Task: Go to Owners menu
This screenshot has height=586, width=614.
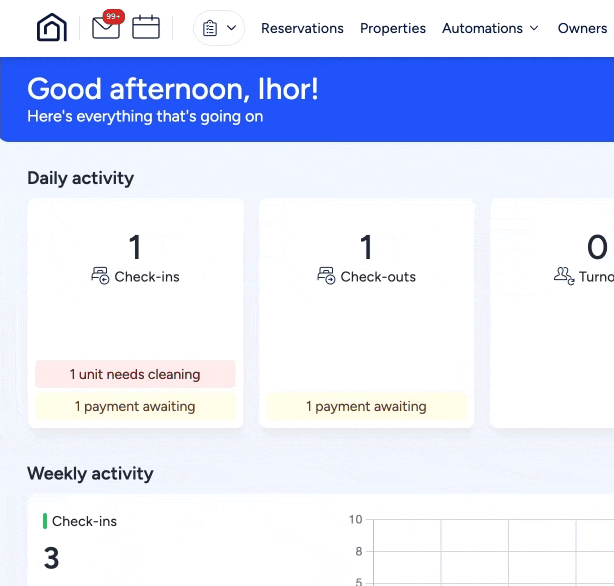Action: pos(582,28)
